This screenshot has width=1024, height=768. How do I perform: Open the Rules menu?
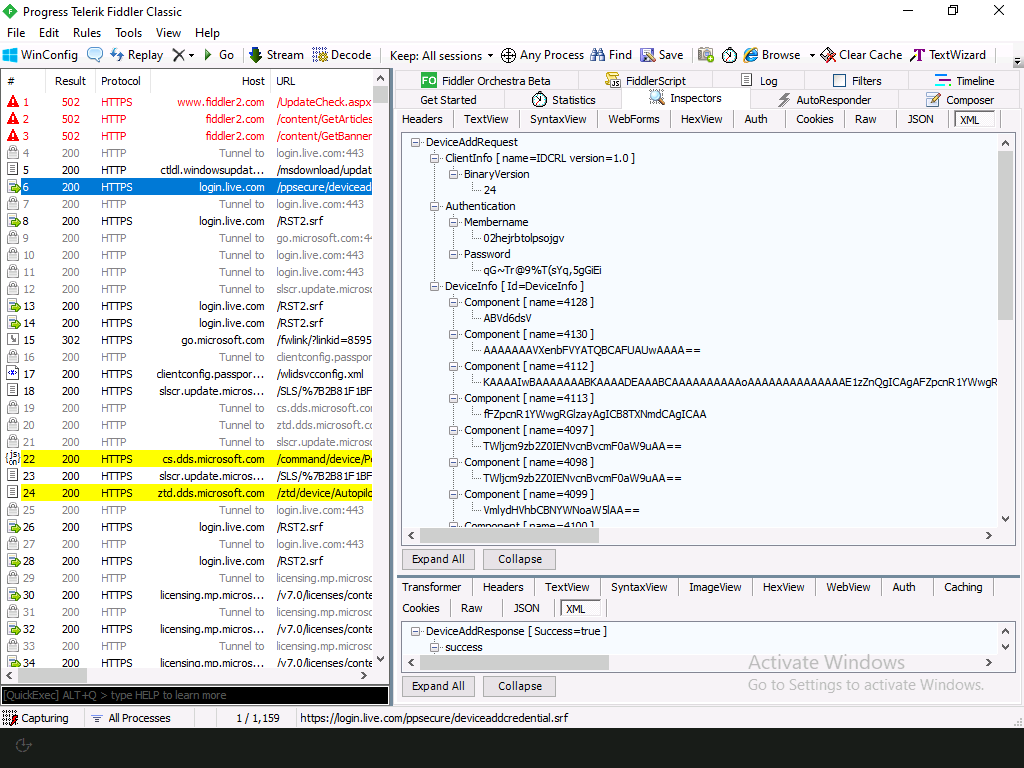pyautogui.click(x=87, y=32)
